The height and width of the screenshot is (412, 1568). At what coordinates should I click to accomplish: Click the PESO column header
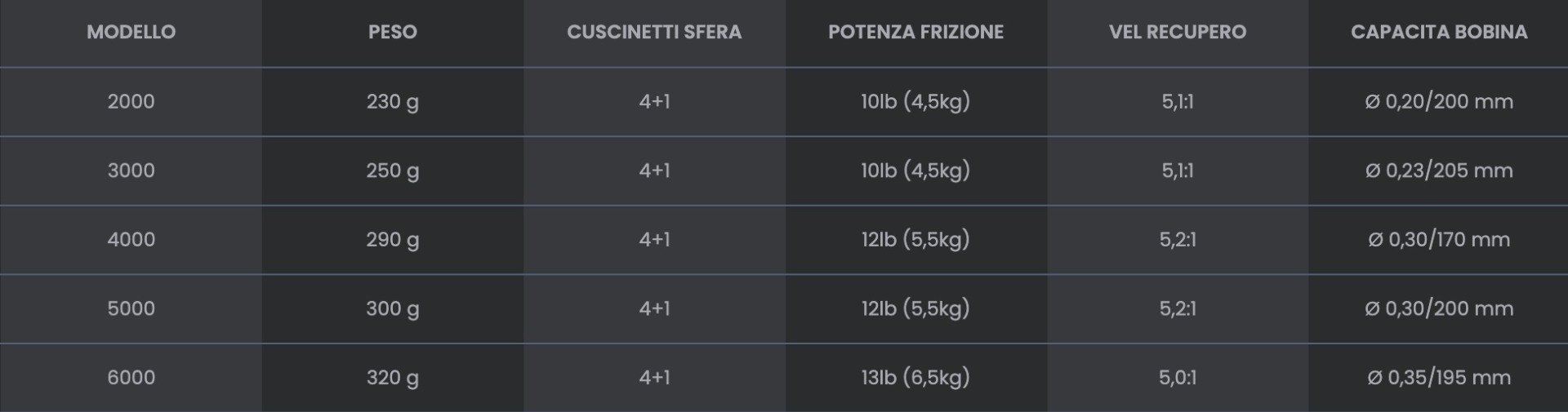[392, 32]
